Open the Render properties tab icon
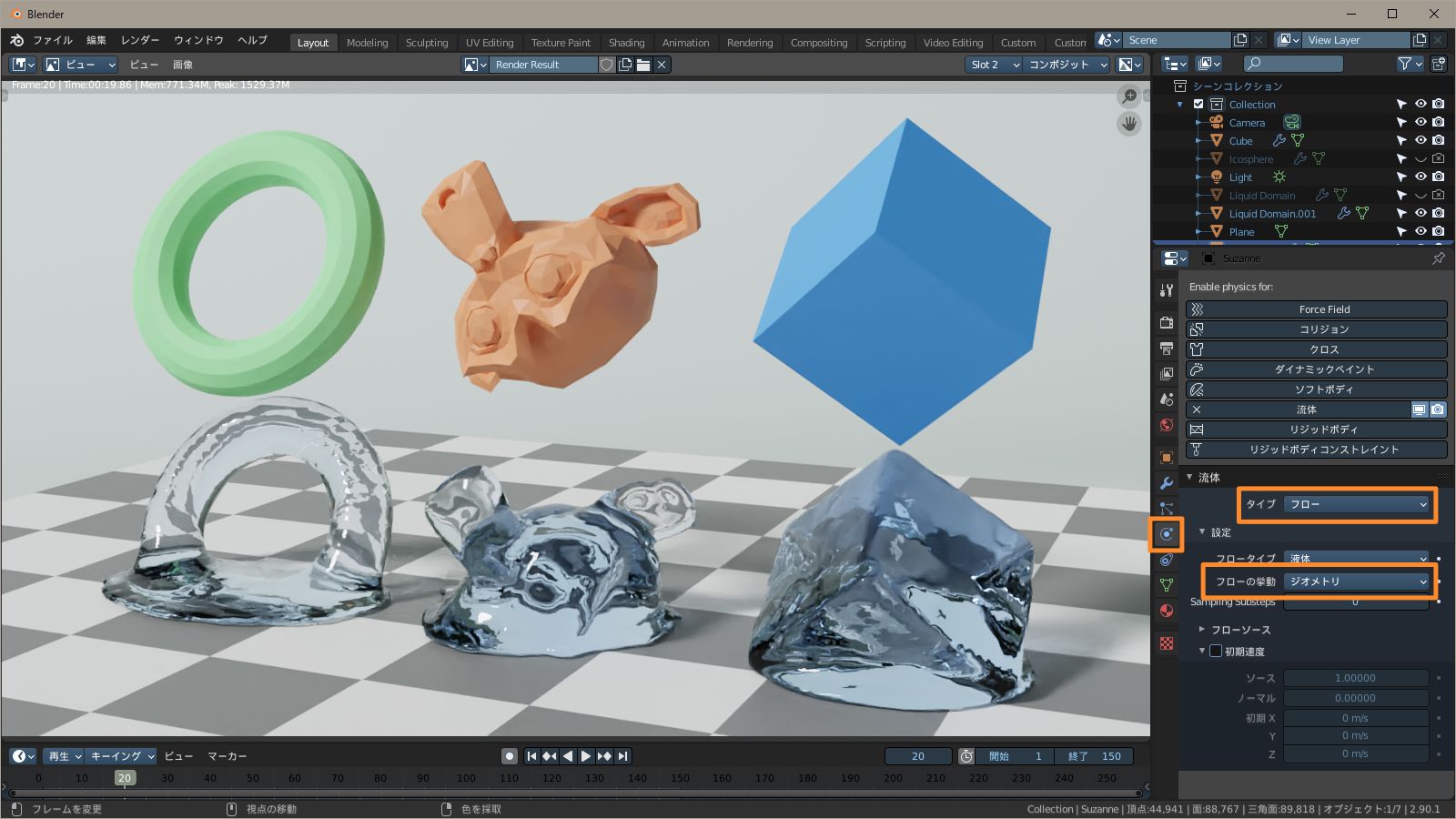This screenshot has width=1456, height=819. pos(1167,322)
